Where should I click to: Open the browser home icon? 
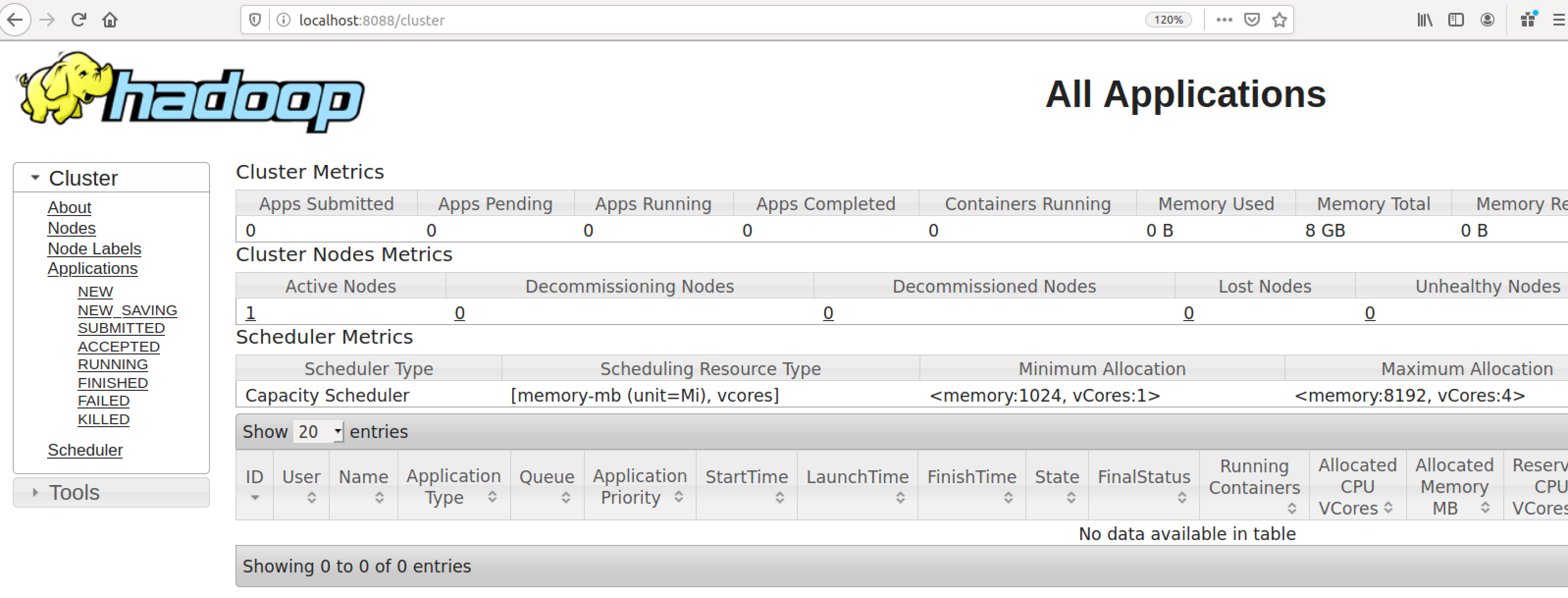[x=110, y=20]
